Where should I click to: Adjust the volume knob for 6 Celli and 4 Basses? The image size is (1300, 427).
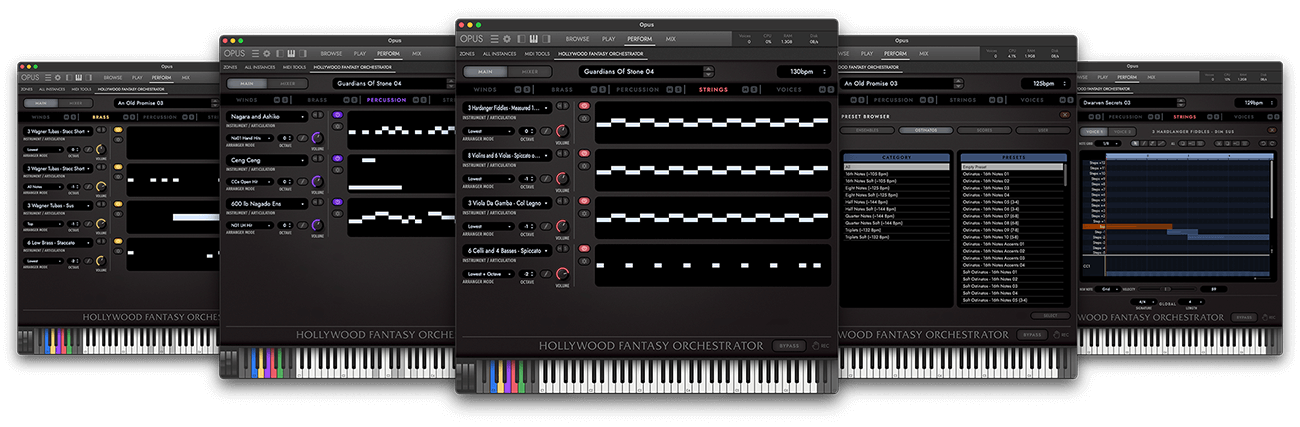click(x=562, y=274)
